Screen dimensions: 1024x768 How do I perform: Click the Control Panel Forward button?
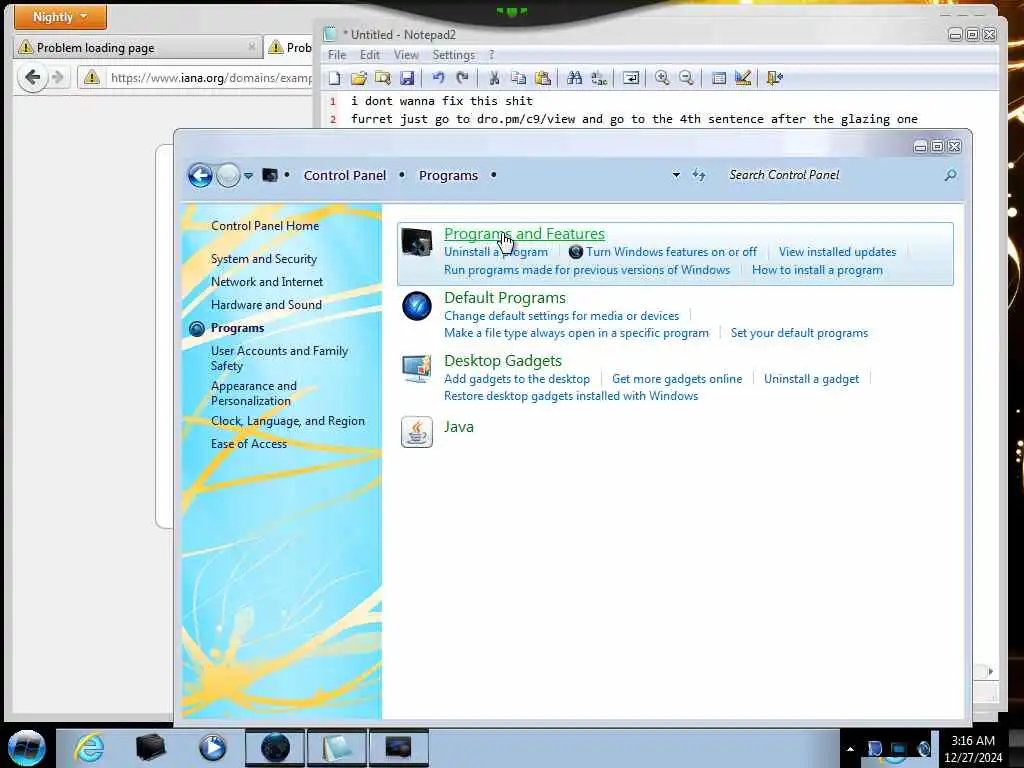228,175
